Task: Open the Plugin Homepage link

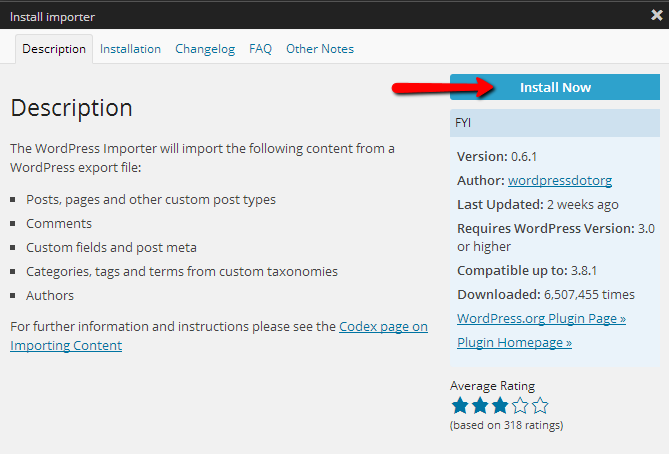Action: [x=514, y=342]
